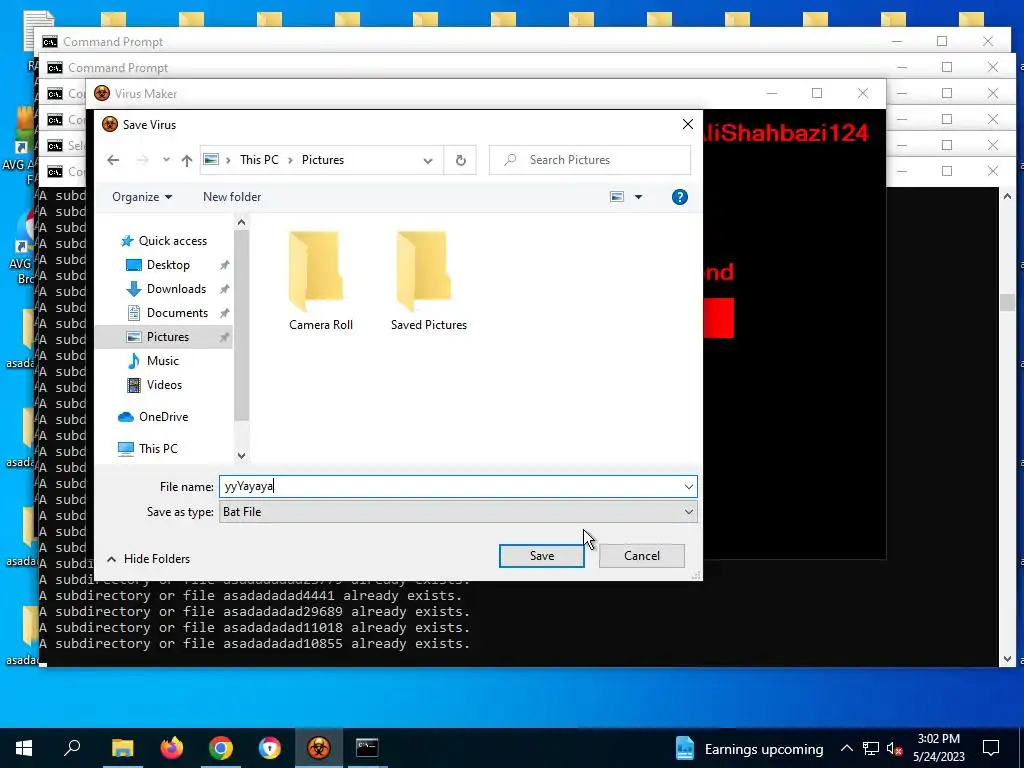Open the Save as type Bat File dropdown
The width and height of the screenshot is (1024, 768).
[x=458, y=512]
